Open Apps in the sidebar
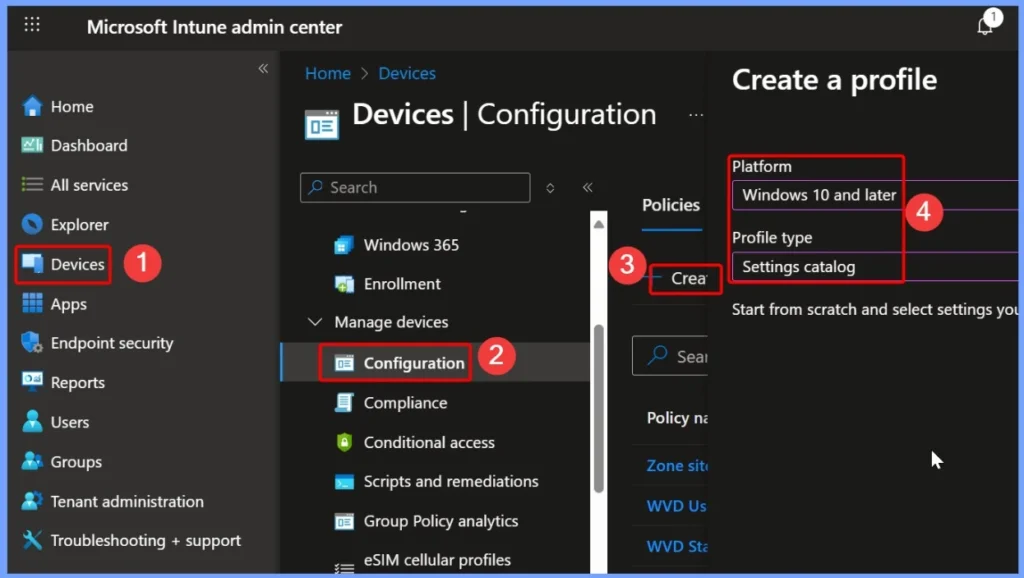Viewport: 1024px width, 578px height. click(x=68, y=304)
